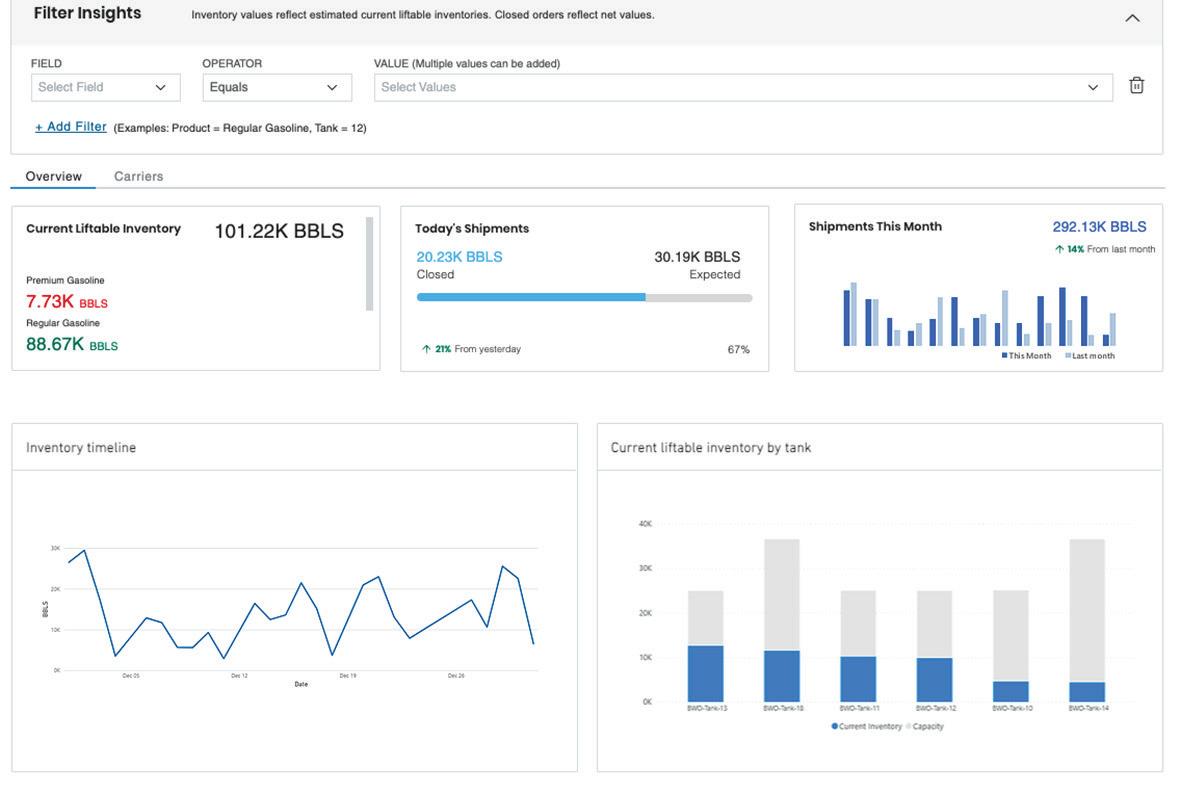The width and height of the screenshot is (1181, 791).
Task: Delete filter using the trash icon
Action: 1136,86
